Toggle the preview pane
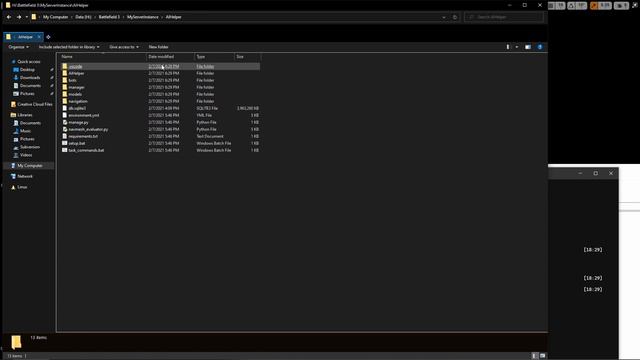The width and height of the screenshot is (640, 360). point(528,47)
